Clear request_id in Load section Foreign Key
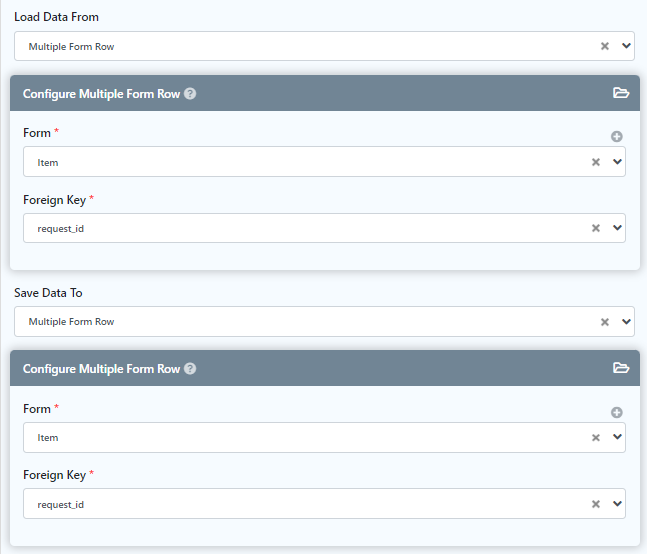This screenshot has width=647, height=554. 596,228
